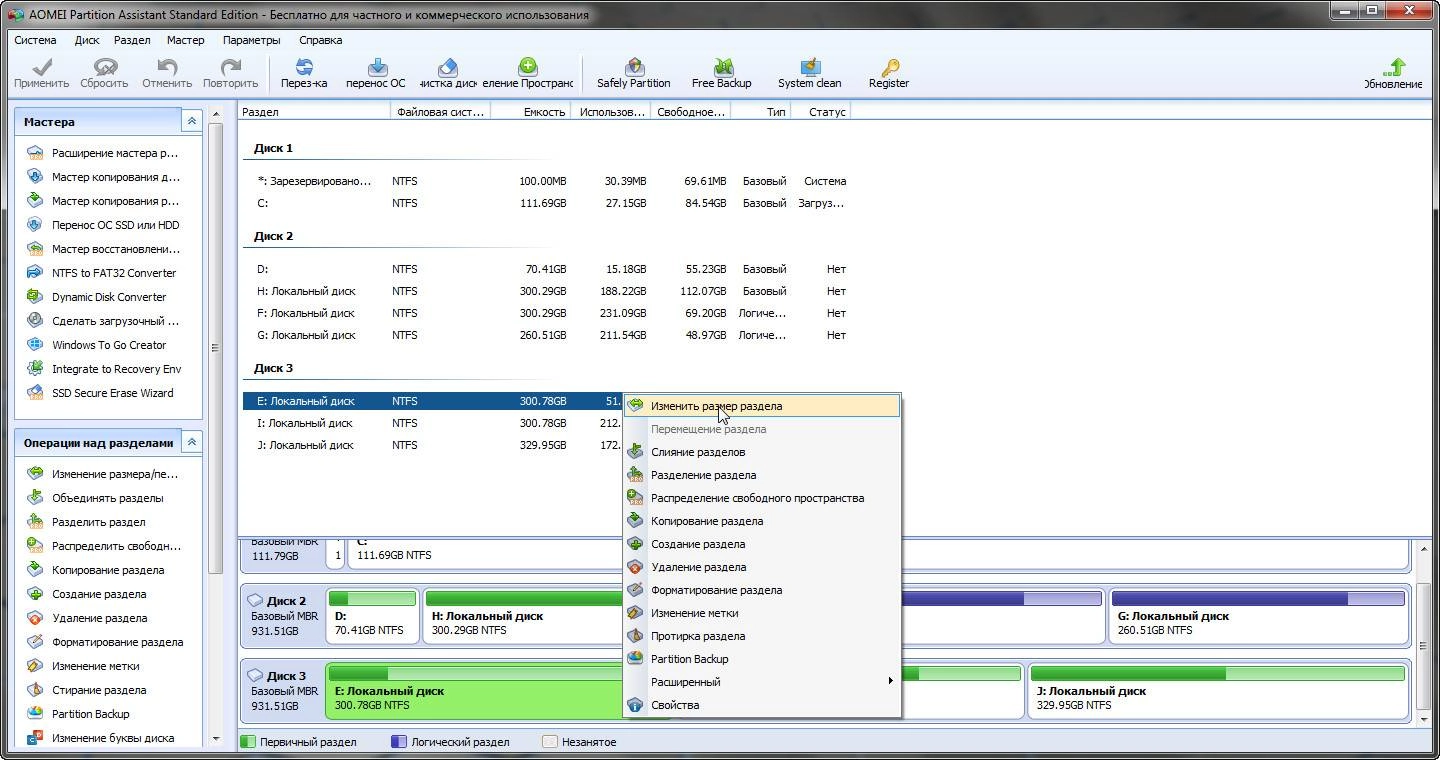Select Изменить размер раздела in context menu
Image resolution: width=1440 pixels, height=760 pixels.
click(761, 406)
